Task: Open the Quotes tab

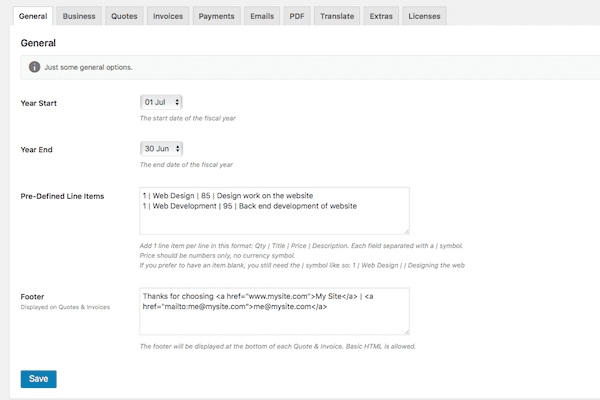Action: pos(124,16)
